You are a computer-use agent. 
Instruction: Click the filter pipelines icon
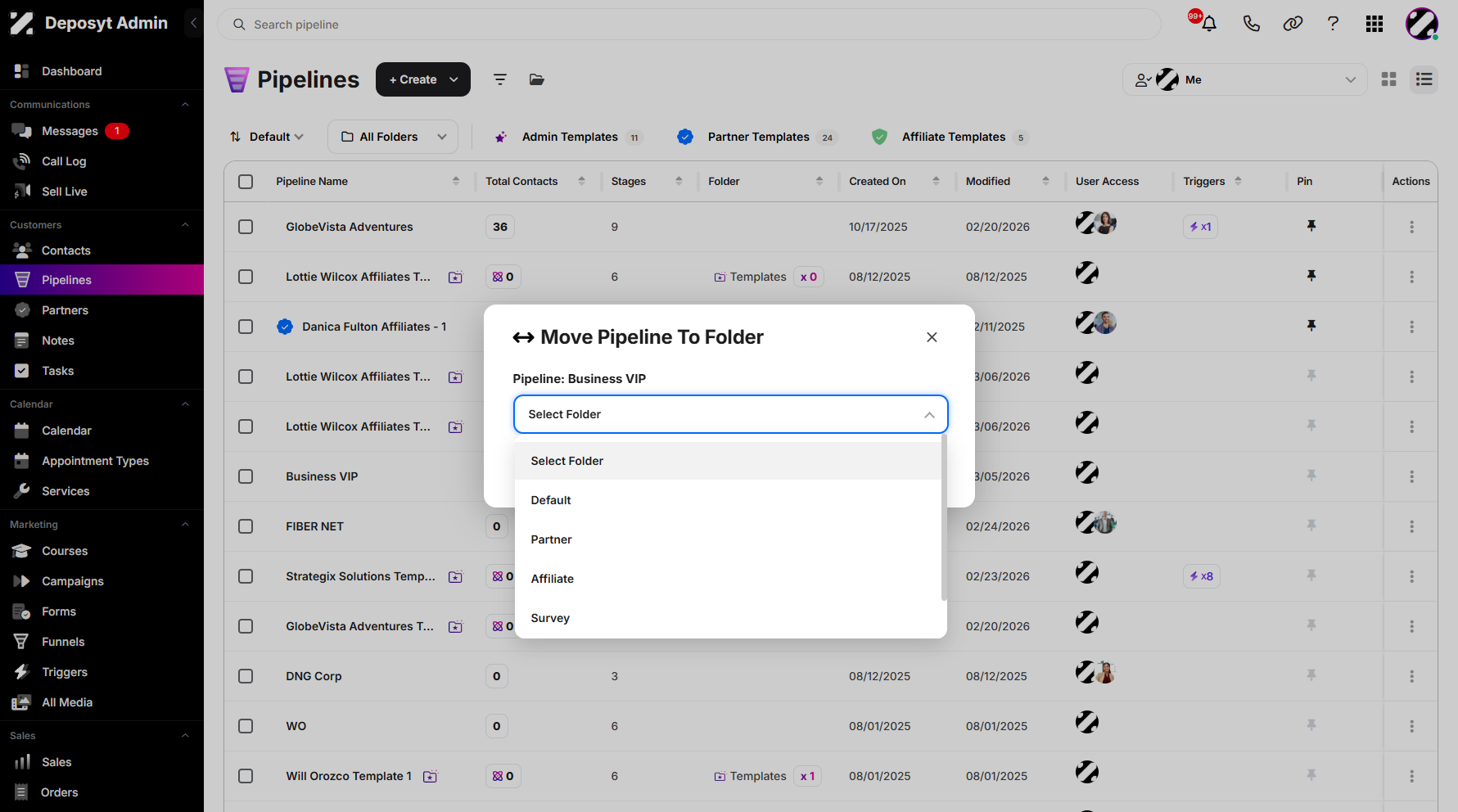click(x=499, y=79)
